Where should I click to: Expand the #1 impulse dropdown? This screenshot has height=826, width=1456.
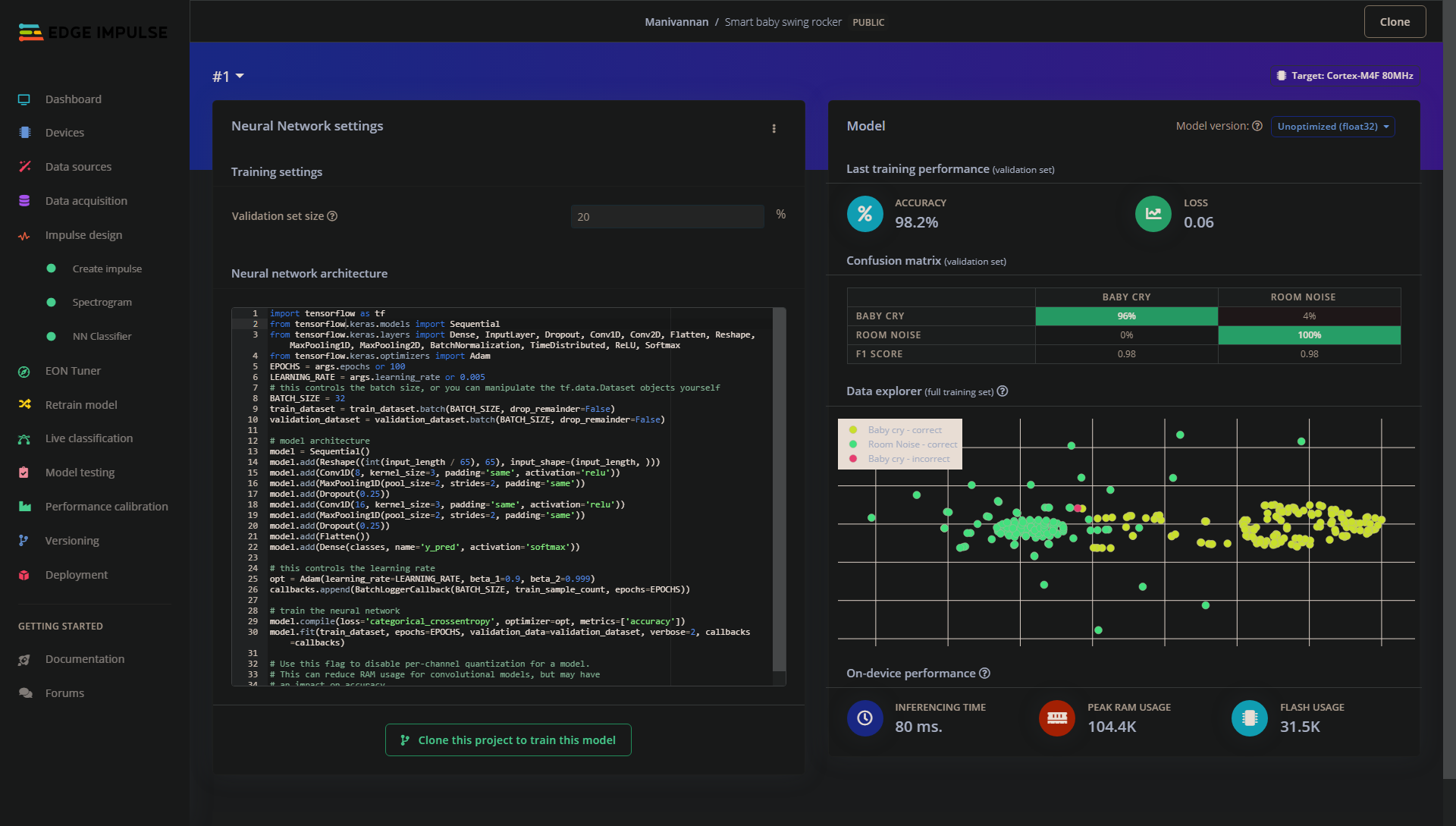[x=228, y=77]
